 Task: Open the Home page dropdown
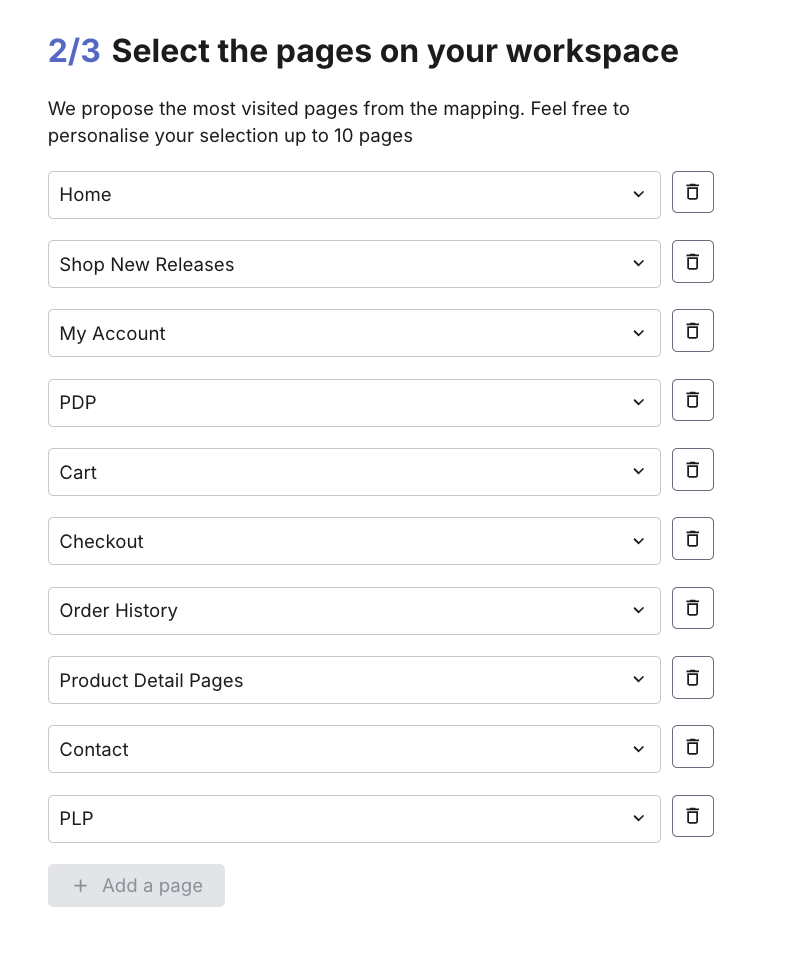click(354, 195)
